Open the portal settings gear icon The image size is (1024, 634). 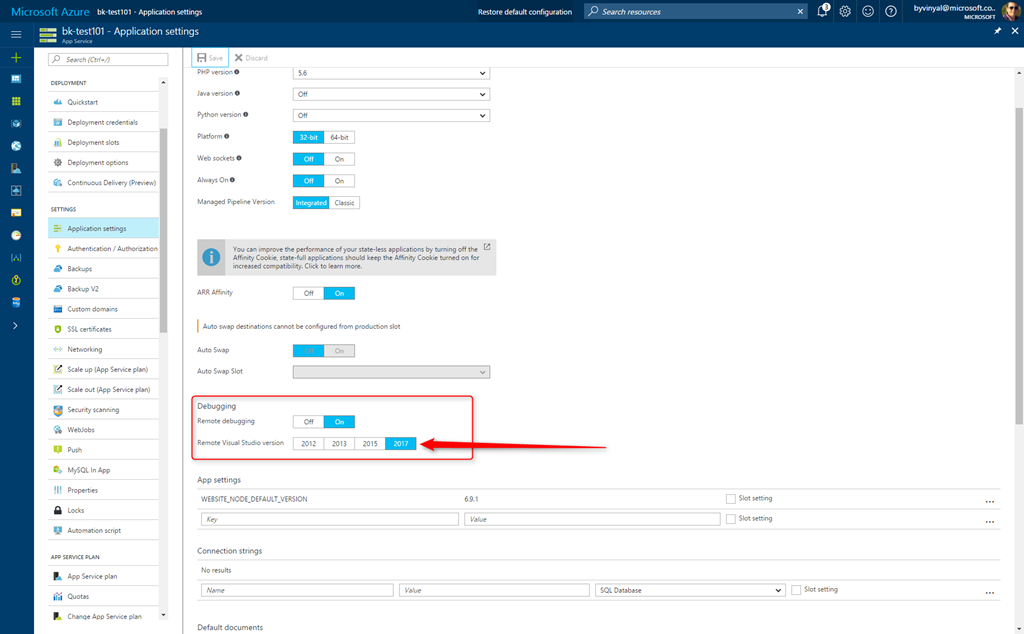[845, 11]
